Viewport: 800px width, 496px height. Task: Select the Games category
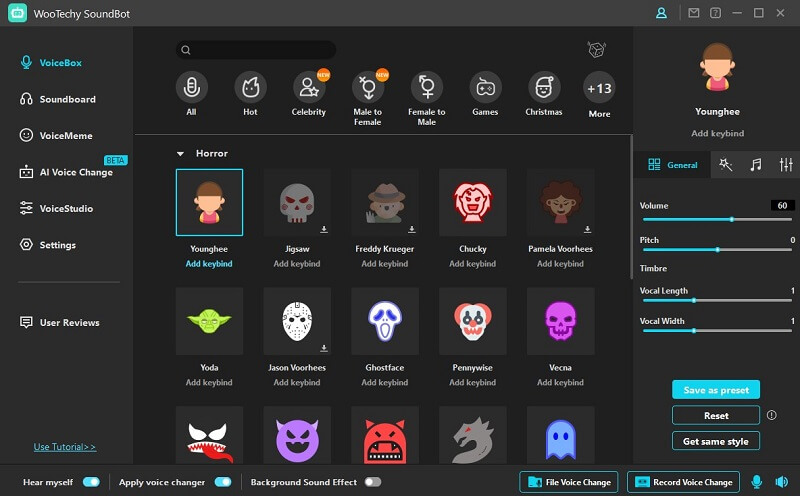click(x=485, y=88)
